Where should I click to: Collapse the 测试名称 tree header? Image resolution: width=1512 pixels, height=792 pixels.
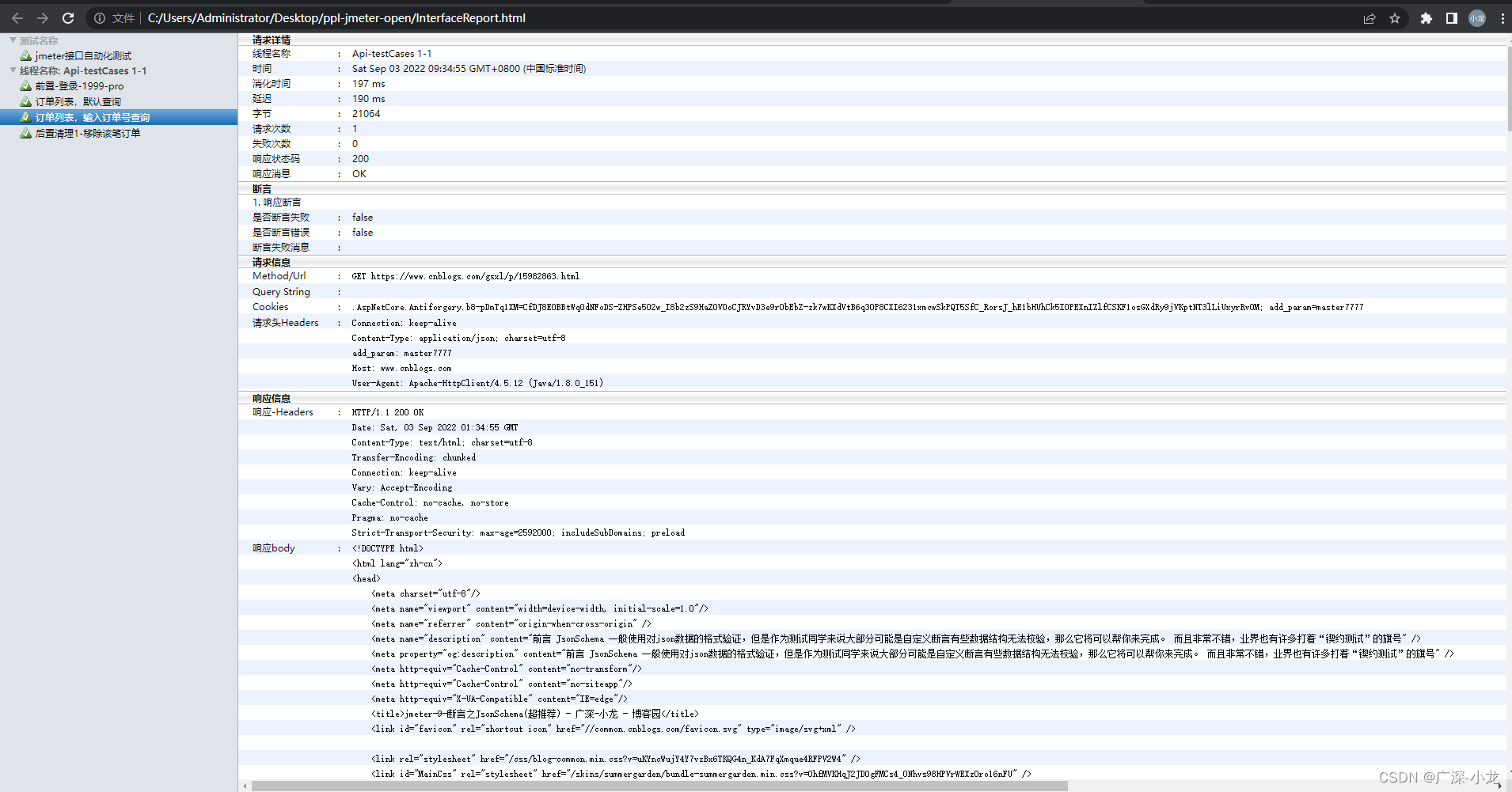[13, 40]
